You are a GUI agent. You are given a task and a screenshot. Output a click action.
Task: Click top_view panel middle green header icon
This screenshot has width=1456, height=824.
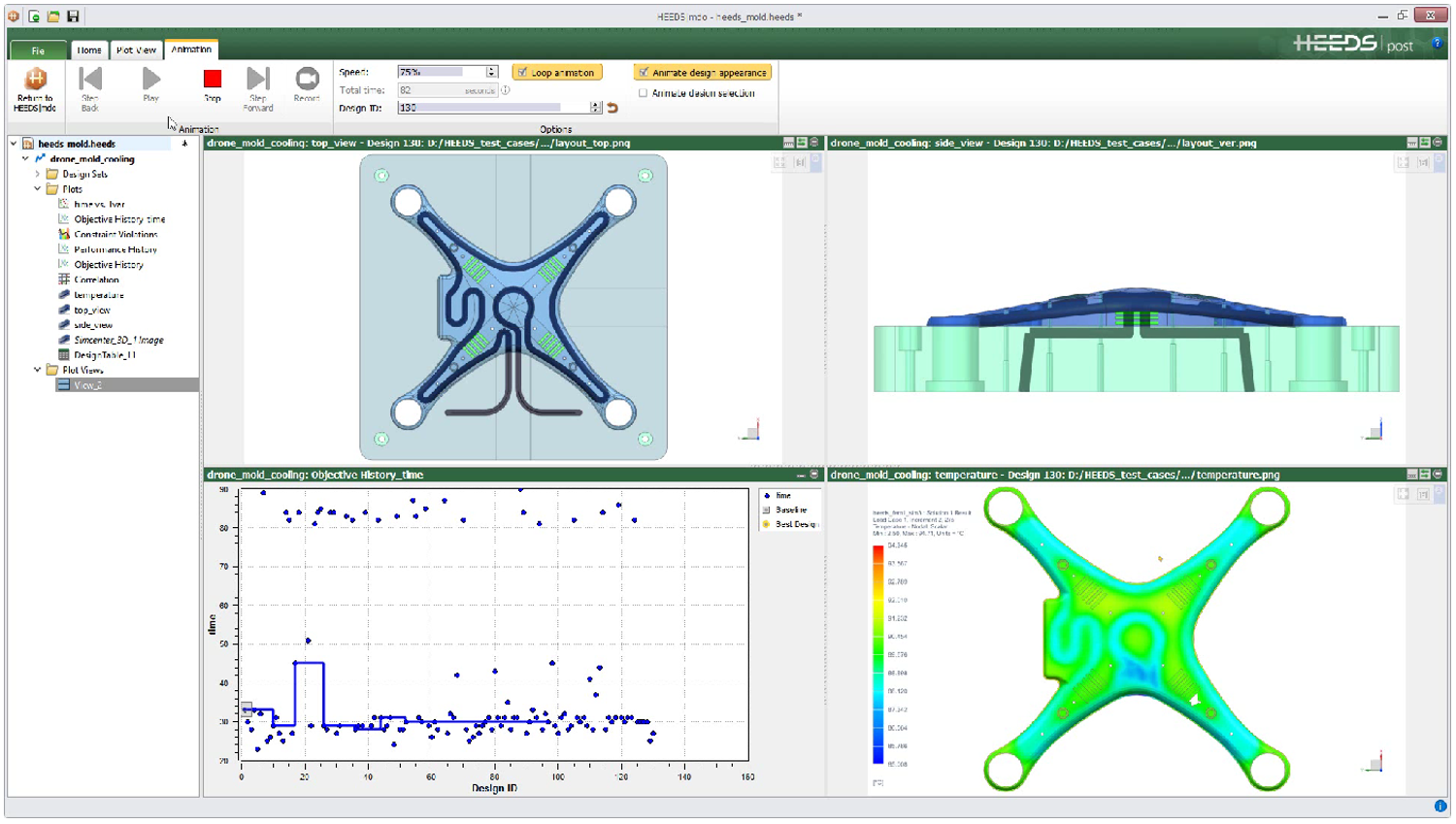802,143
